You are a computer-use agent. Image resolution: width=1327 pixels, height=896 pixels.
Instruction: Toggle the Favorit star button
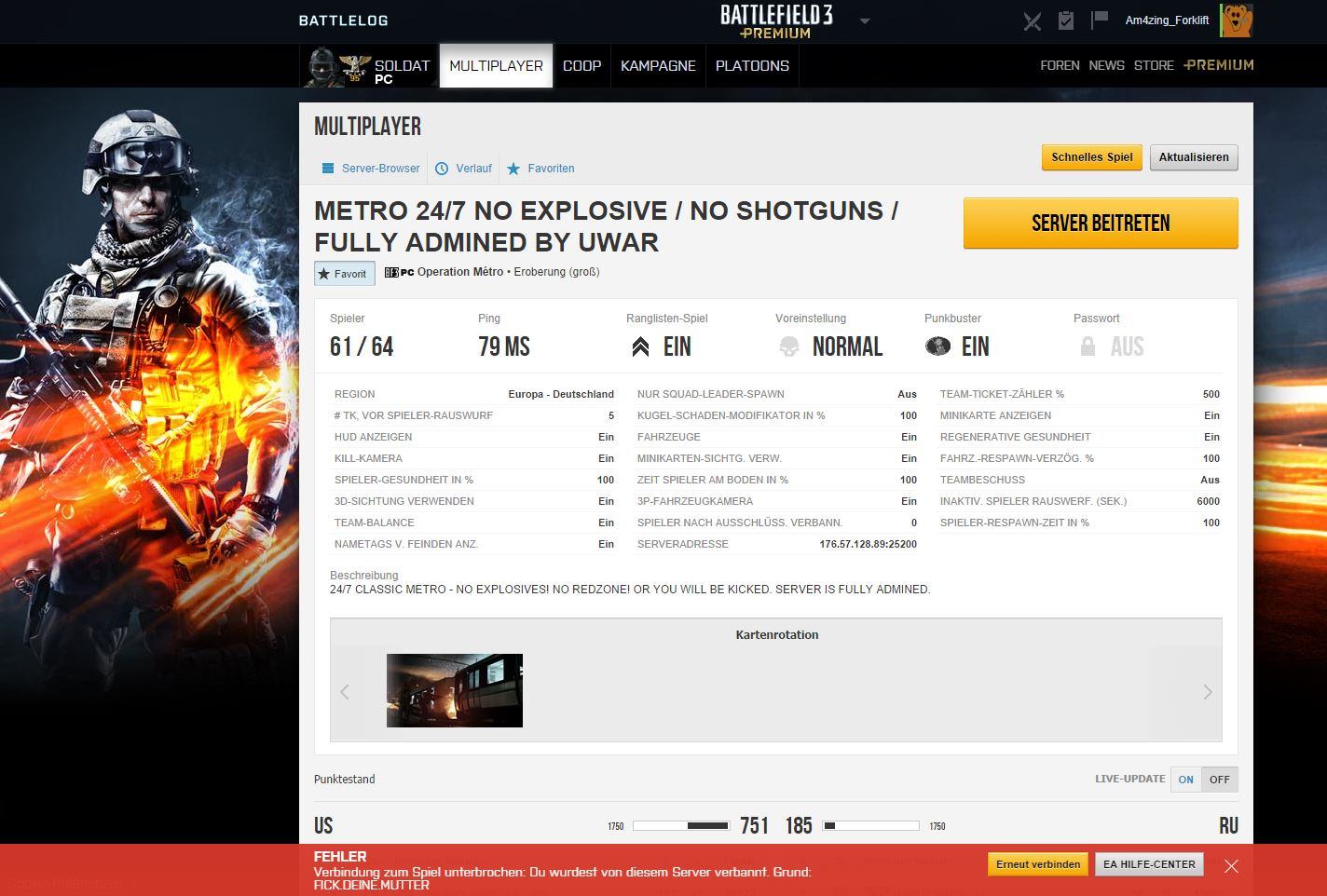point(345,274)
